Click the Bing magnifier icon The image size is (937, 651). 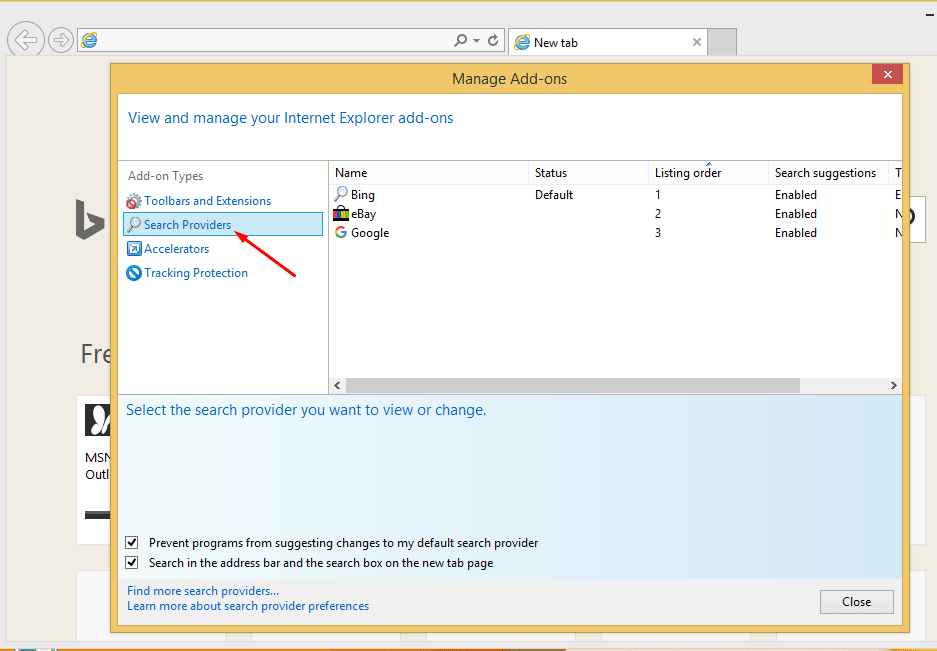click(341, 194)
